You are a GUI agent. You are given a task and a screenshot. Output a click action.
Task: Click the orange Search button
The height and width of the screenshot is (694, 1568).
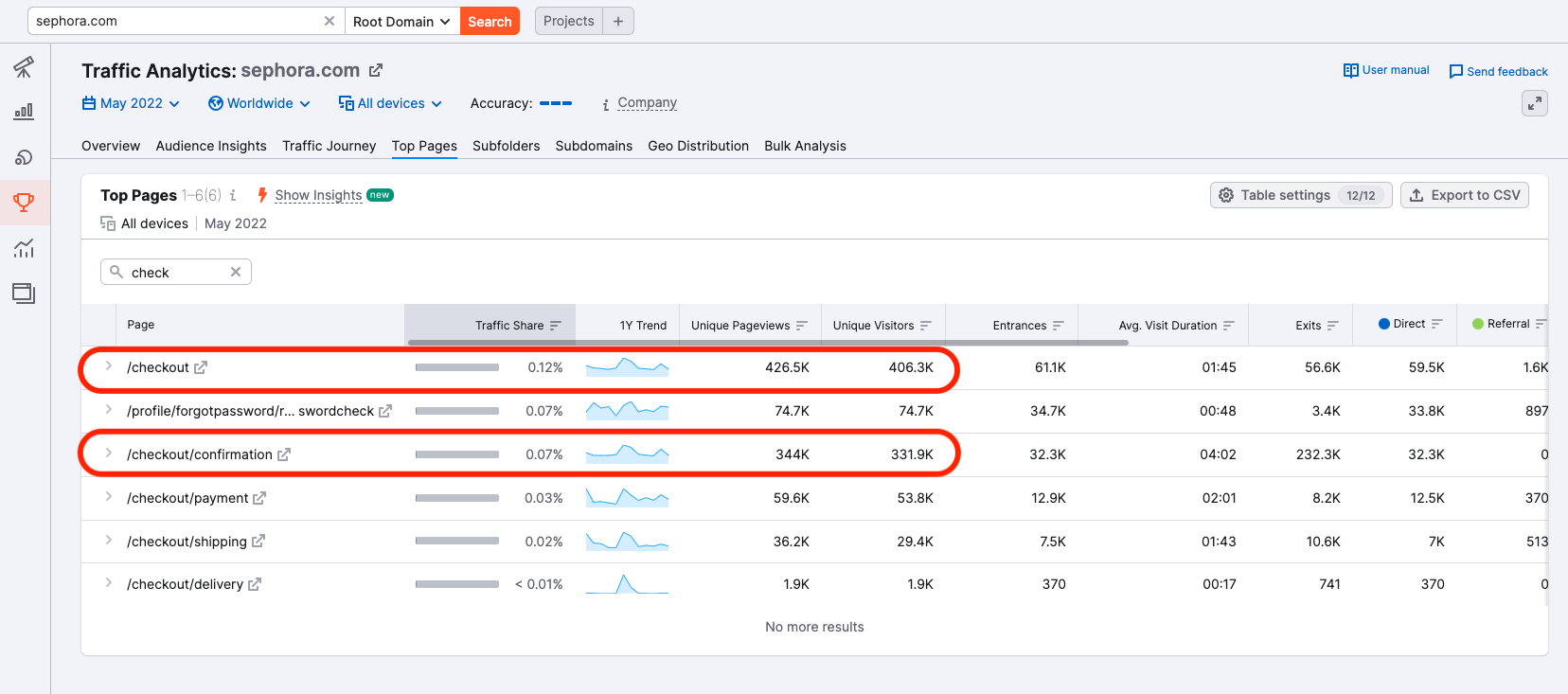[x=490, y=21]
